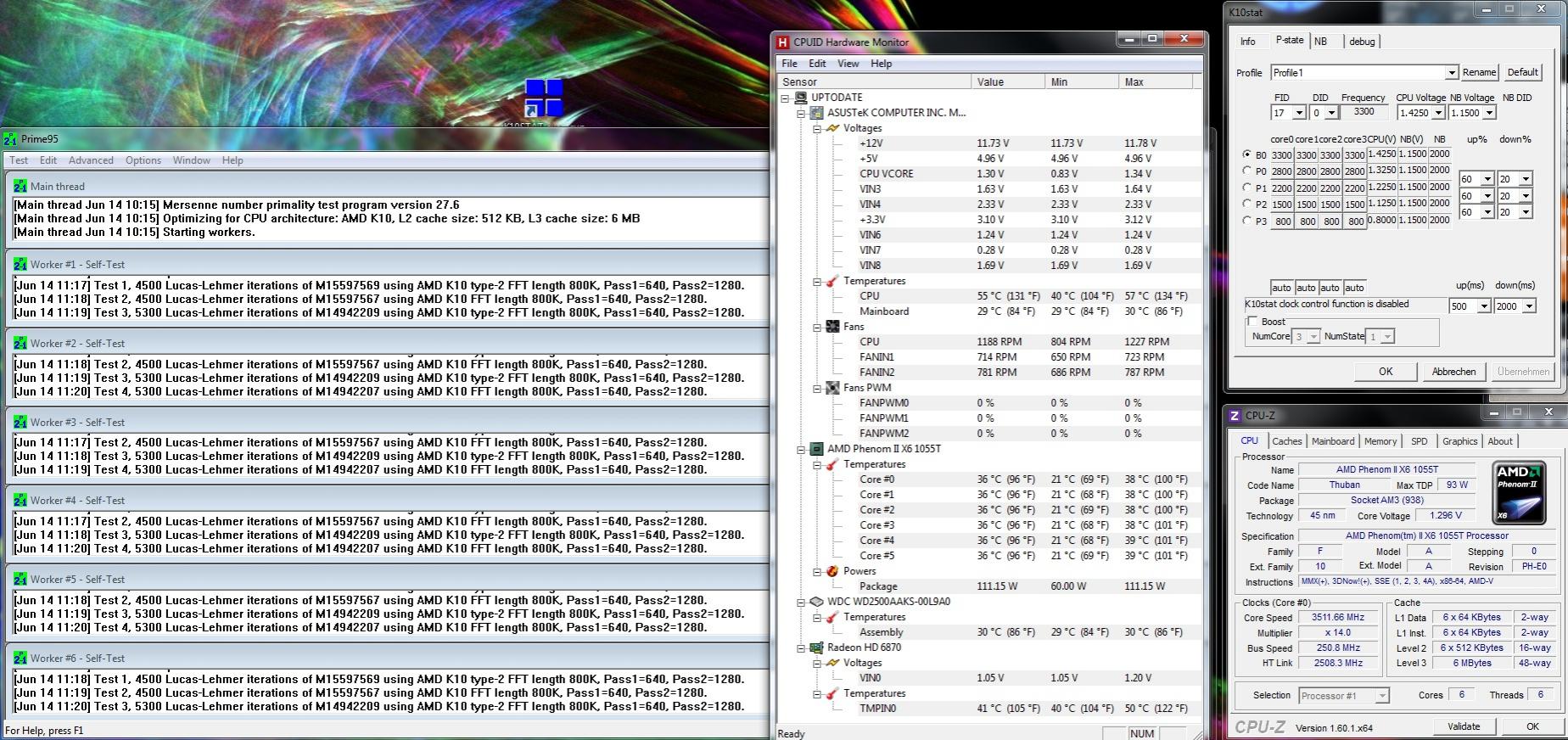
Task: Click the Worker #4 Self-Test icon
Action: click(x=20, y=500)
